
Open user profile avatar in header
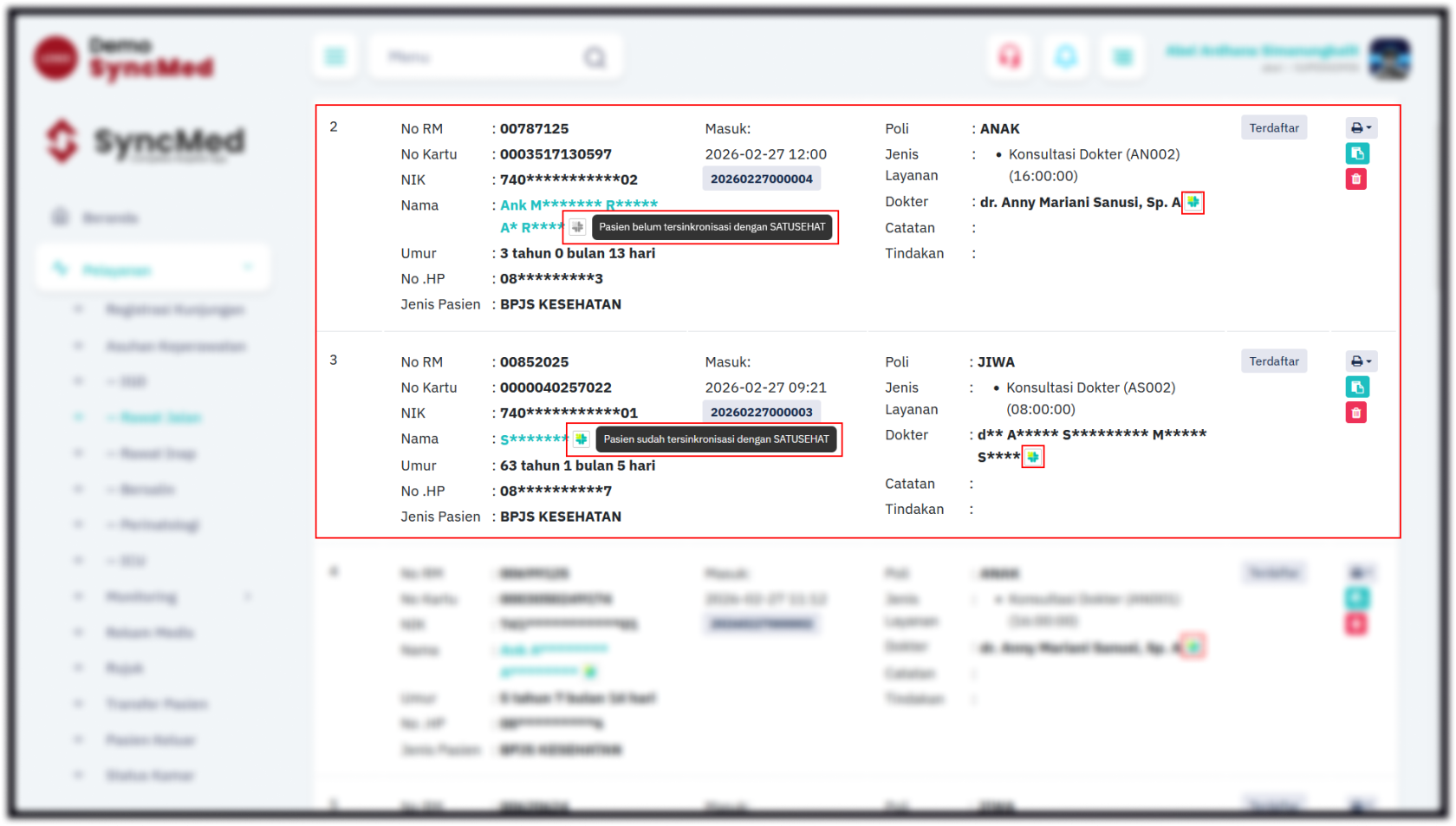point(1390,58)
